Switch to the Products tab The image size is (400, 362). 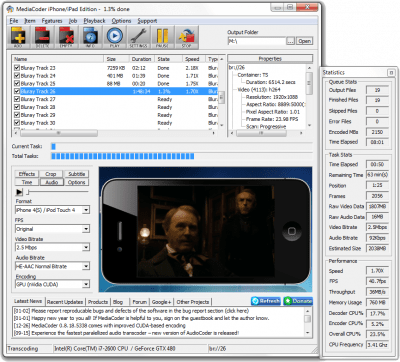point(98,302)
